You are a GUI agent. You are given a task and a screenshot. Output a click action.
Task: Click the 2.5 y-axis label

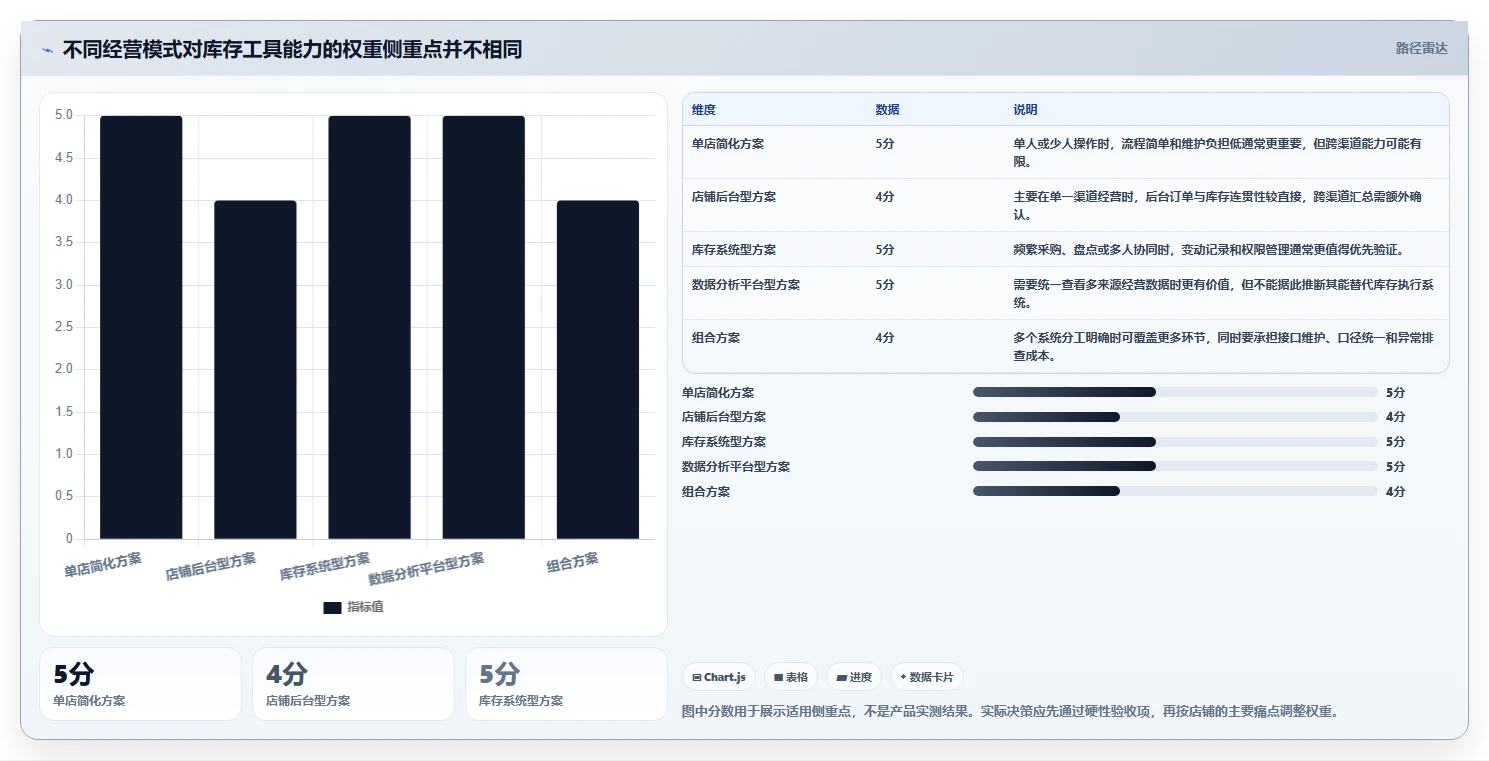[x=64, y=327]
